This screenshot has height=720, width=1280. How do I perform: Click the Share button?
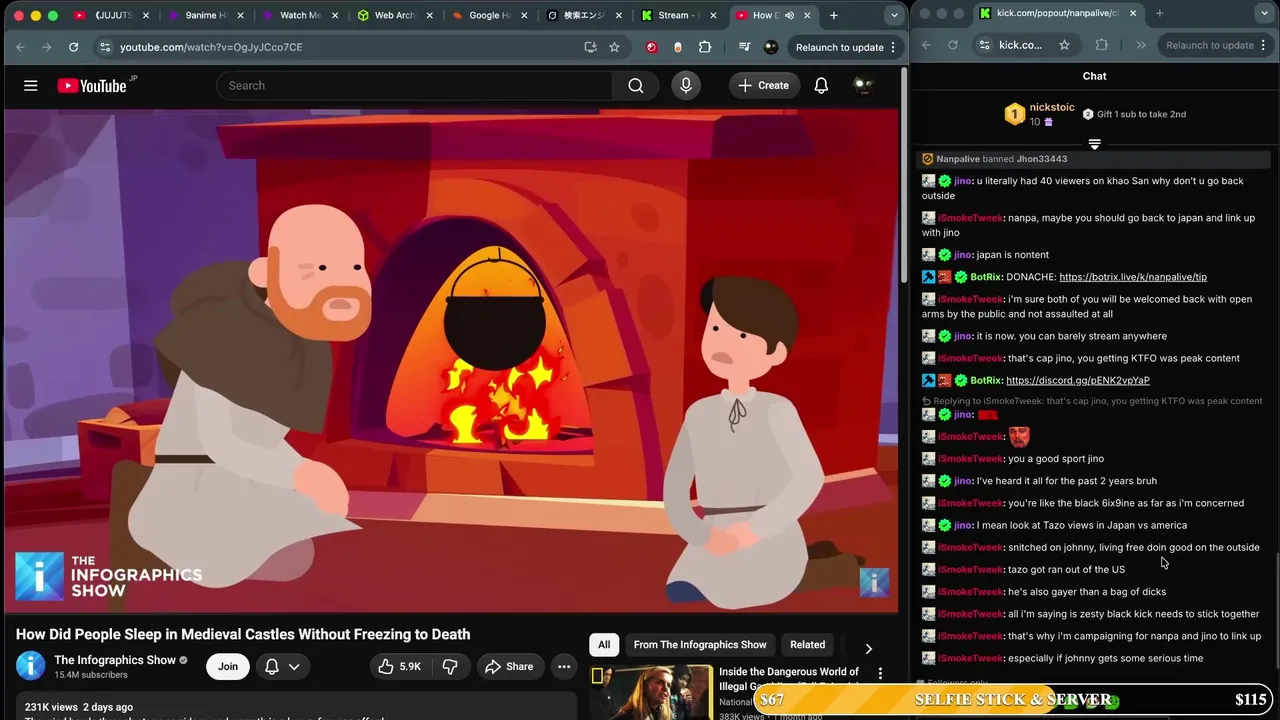pos(509,667)
